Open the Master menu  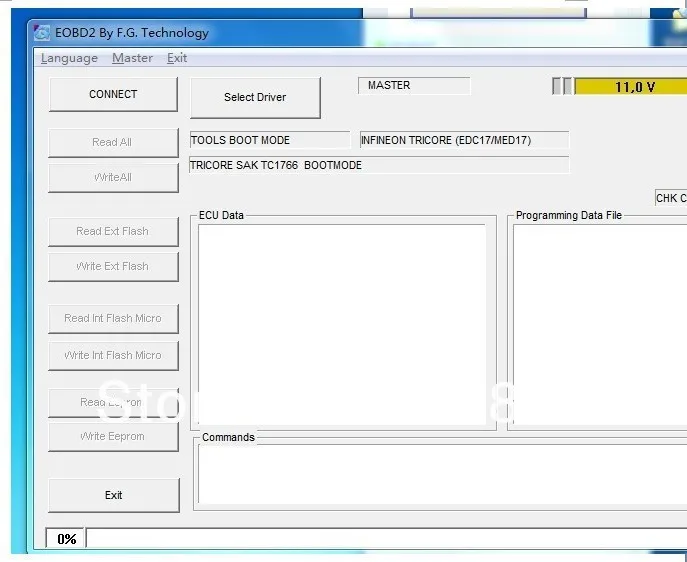[132, 58]
